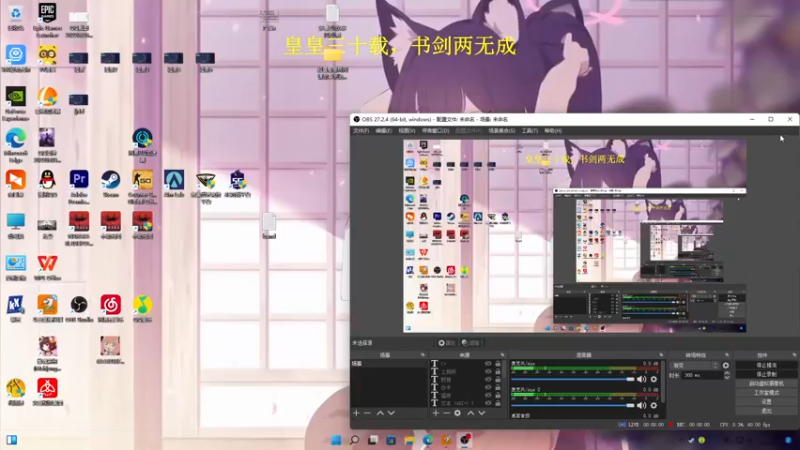Click 退出 exit button in Controls
The image size is (800, 450).
766,411
